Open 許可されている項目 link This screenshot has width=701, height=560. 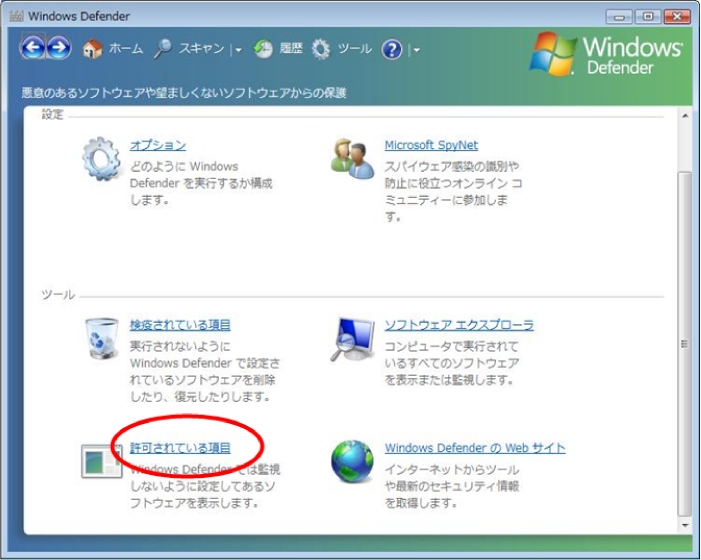pos(180,448)
